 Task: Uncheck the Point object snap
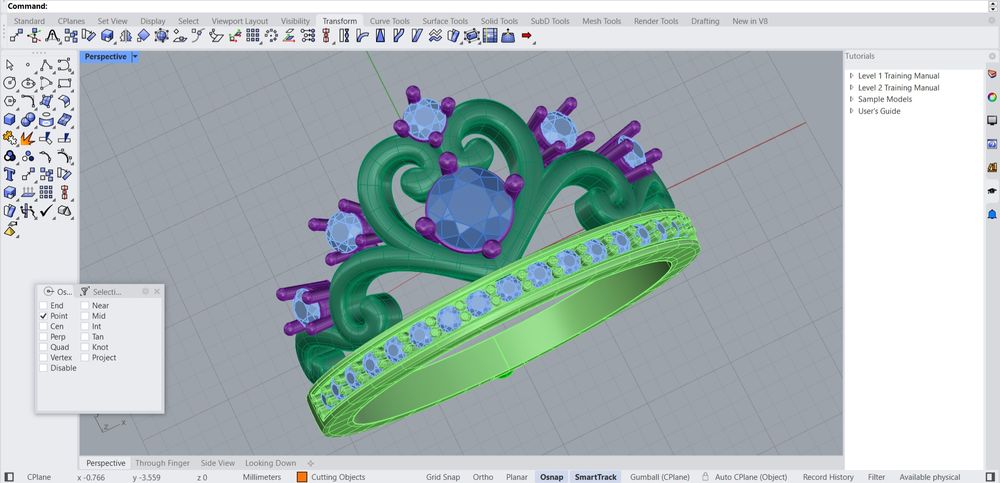point(43,316)
